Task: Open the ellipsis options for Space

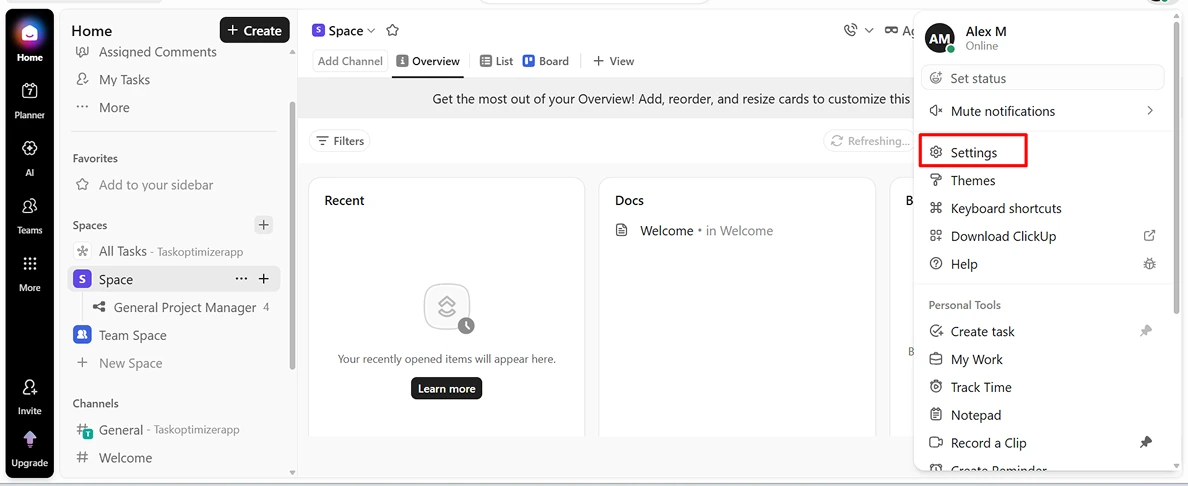Action: coord(241,279)
